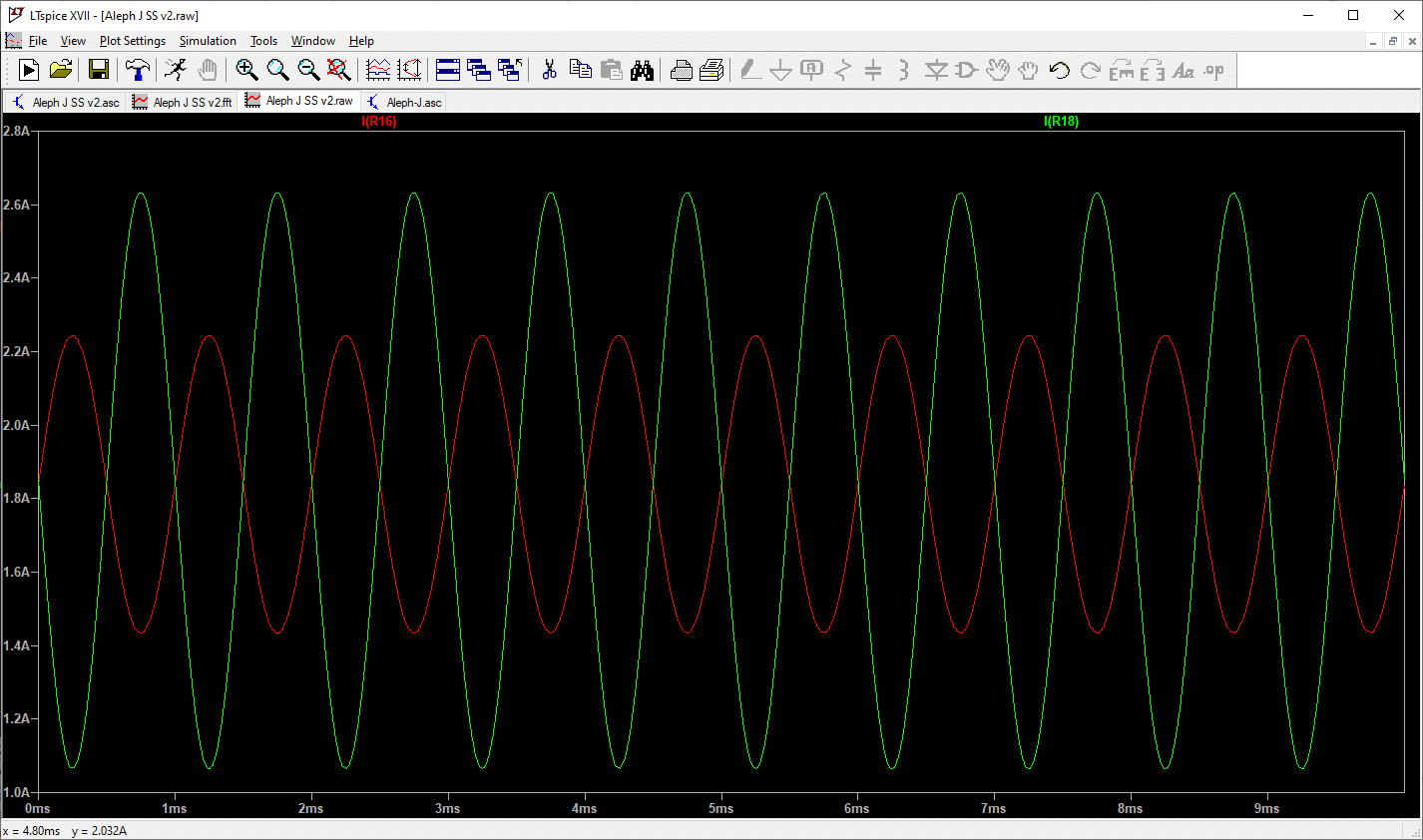Run the simulation with the running man icon
Image resolution: width=1423 pixels, height=840 pixels.
pos(176,70)
